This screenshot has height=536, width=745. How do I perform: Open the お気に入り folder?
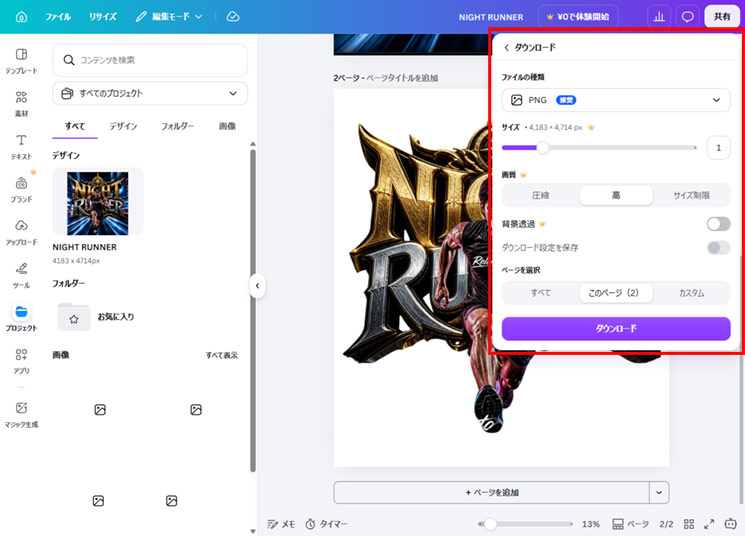point(96,316)
